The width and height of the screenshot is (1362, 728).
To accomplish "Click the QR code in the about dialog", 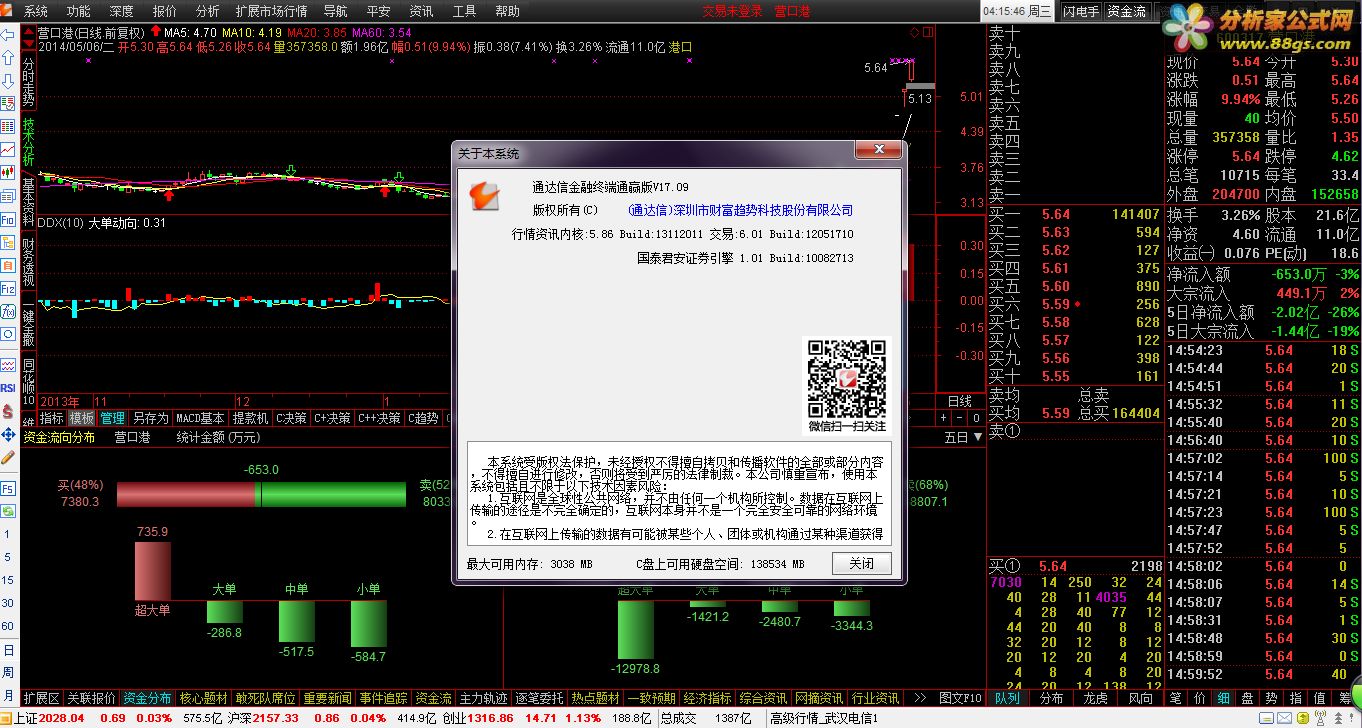I will [x=847, y=378].
